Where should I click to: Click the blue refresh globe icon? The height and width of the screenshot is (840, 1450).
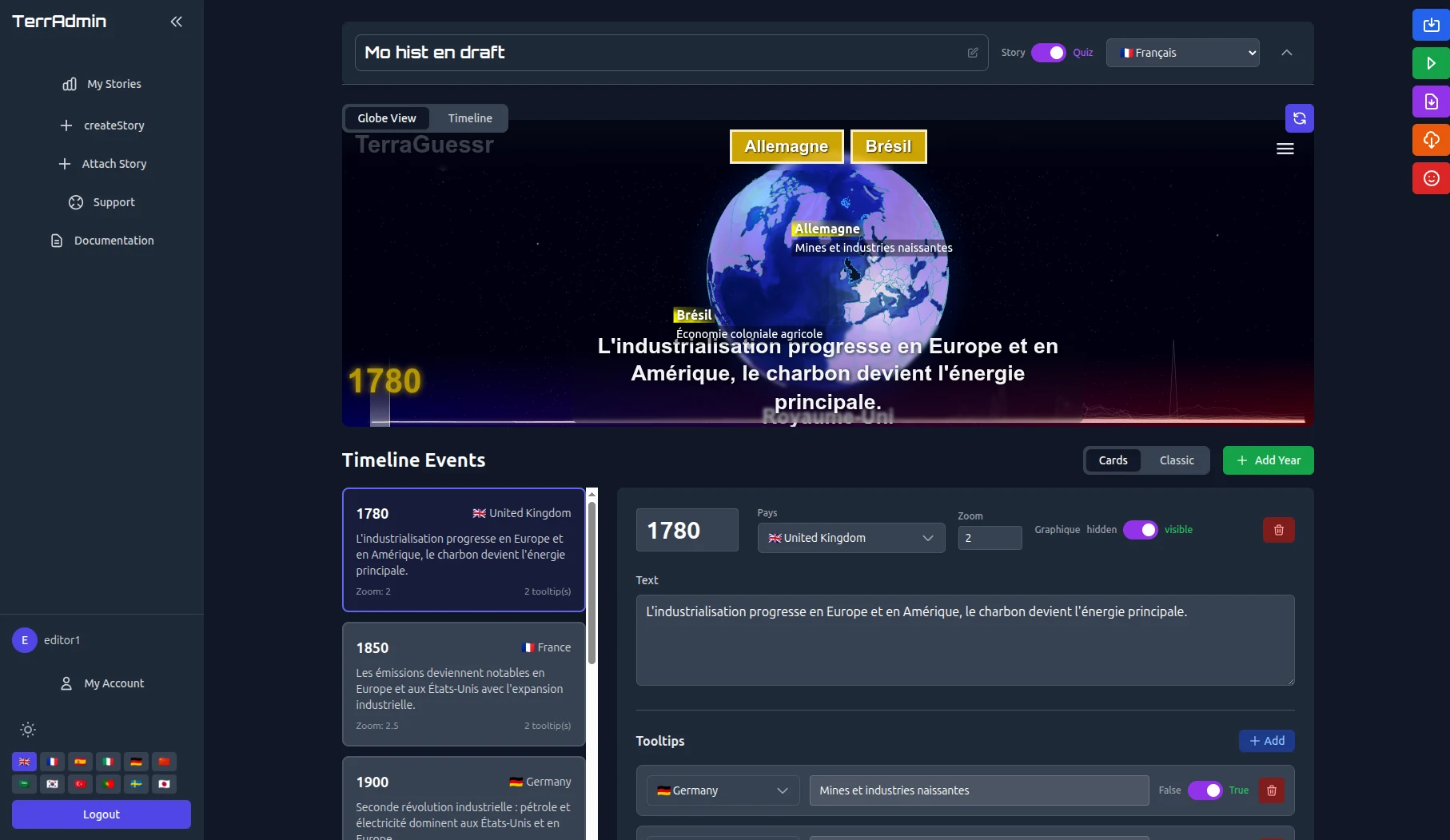pyautogui.click(x=1299, y=118)
